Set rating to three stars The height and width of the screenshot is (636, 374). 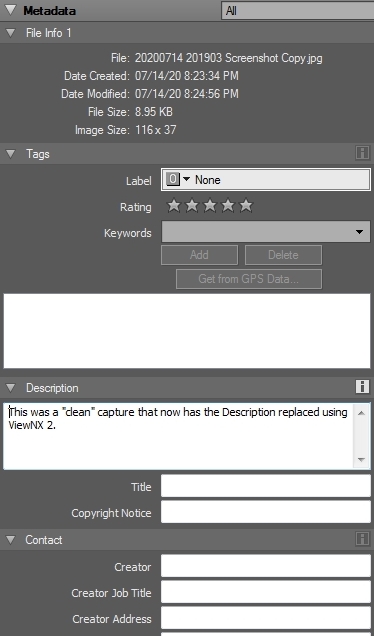210,206
